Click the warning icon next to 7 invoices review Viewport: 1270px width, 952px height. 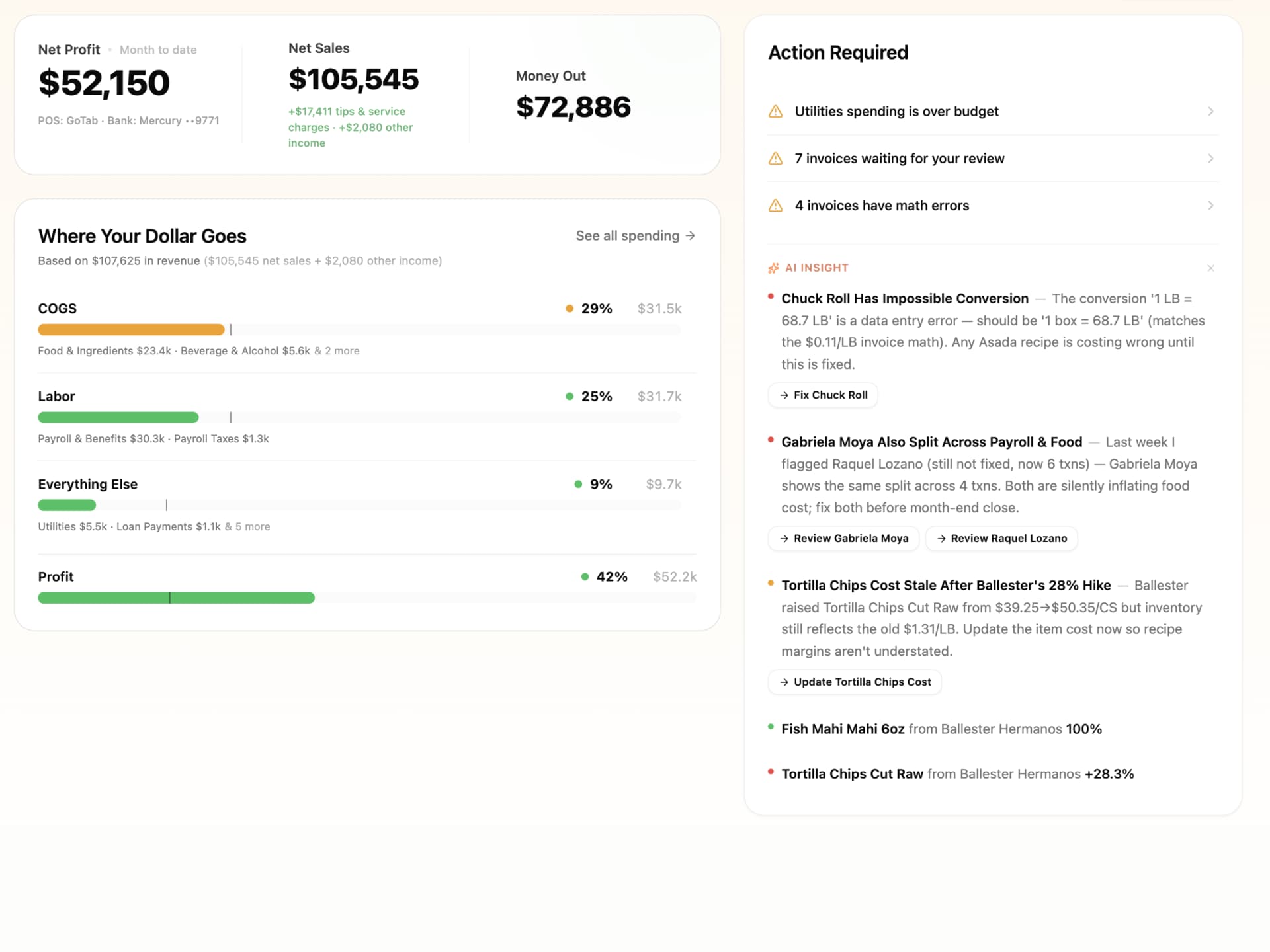point(776,158)
